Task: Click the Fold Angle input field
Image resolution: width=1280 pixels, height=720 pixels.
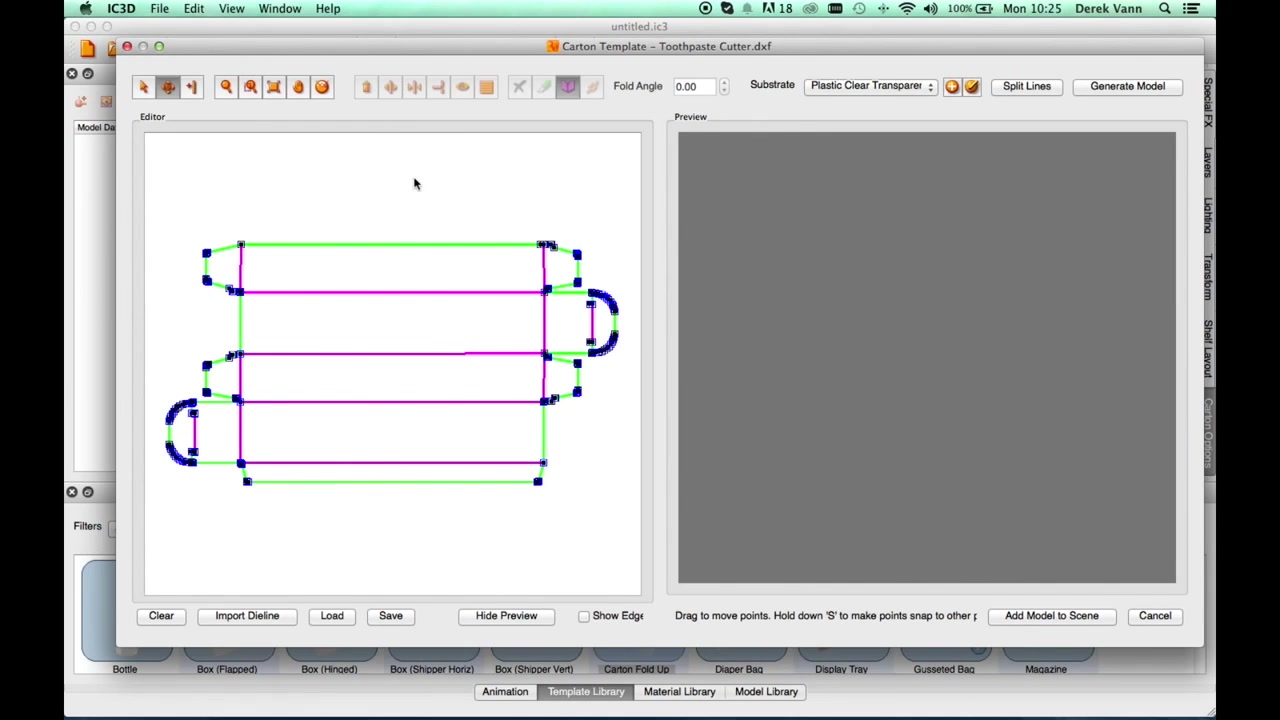Action: coord(694,87)
